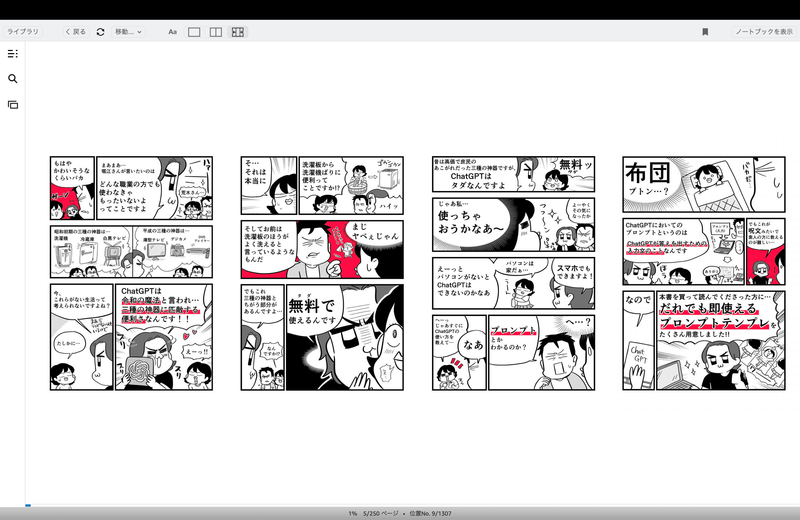This screenshot has width=800, height=520.
Task: Show notebook via ノートブックを表示
Action: pyautogui.click(x=763, y=32)
